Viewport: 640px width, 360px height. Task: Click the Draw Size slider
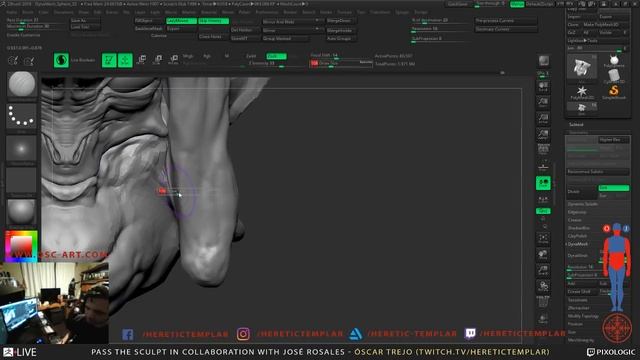(x=341, y=64)
